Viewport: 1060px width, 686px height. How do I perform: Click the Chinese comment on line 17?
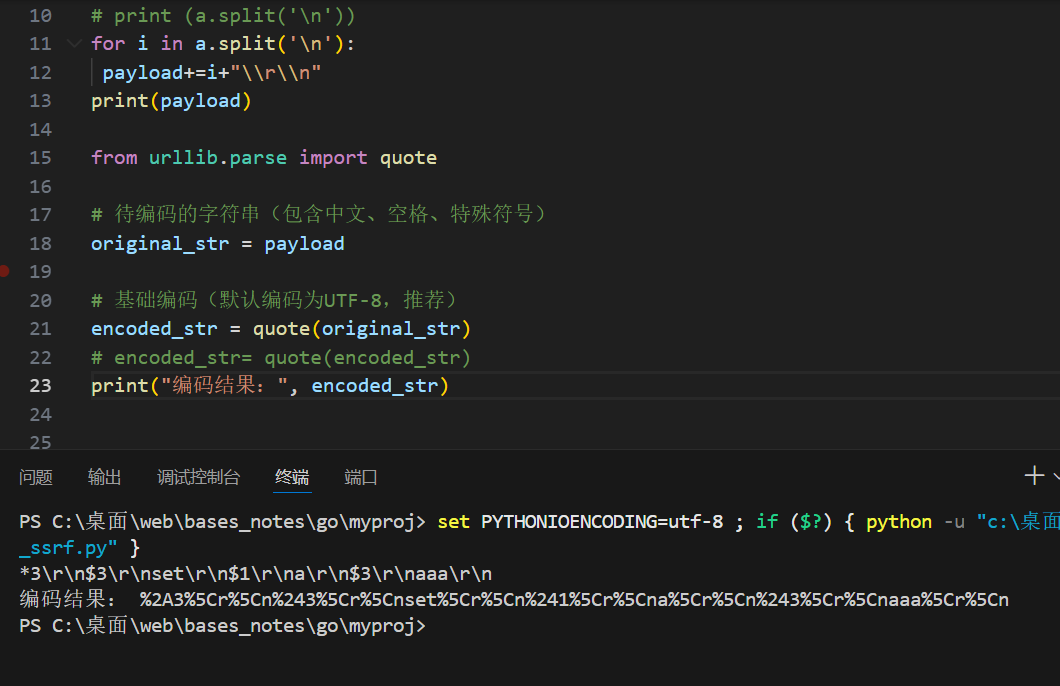point(318,214)
